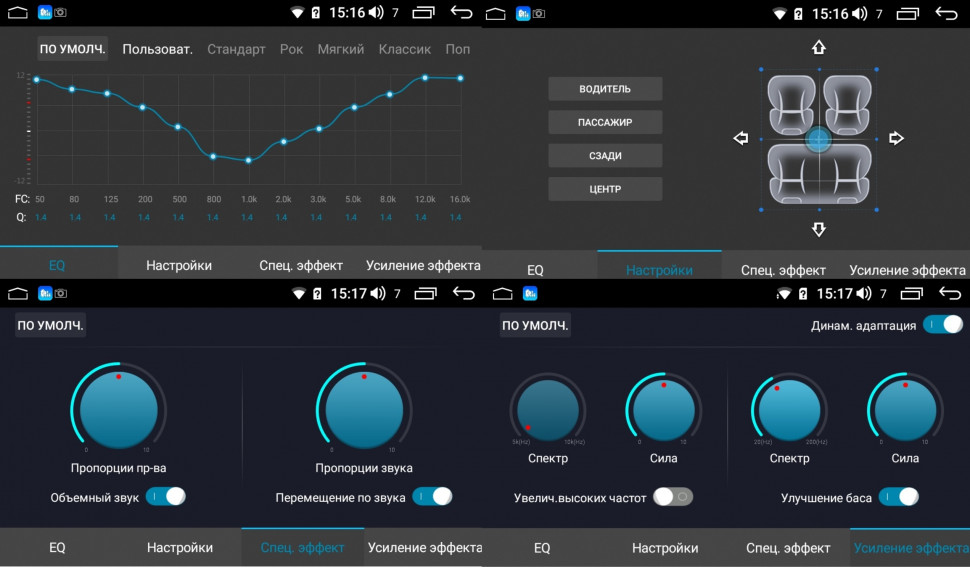Click the down arrow below the seat diagram
Image resolution: width=970 pixels, height=568 pixels.
pos(818,230)
